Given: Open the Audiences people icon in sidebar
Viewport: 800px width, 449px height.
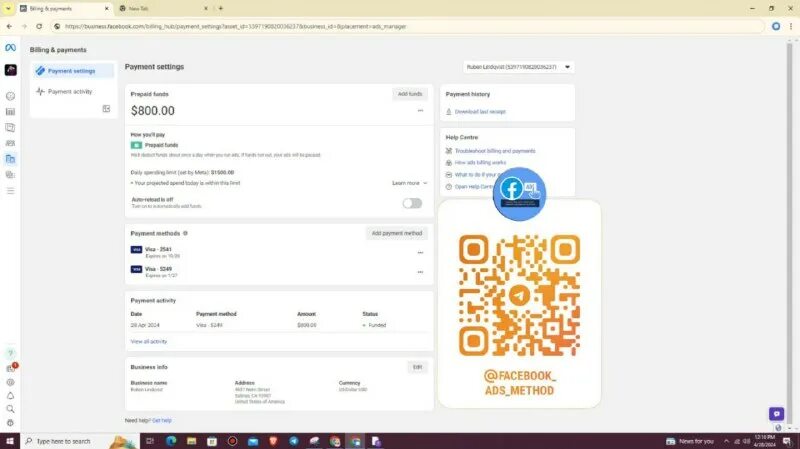Looking at the screenshot, I should [x=10, y=143].
